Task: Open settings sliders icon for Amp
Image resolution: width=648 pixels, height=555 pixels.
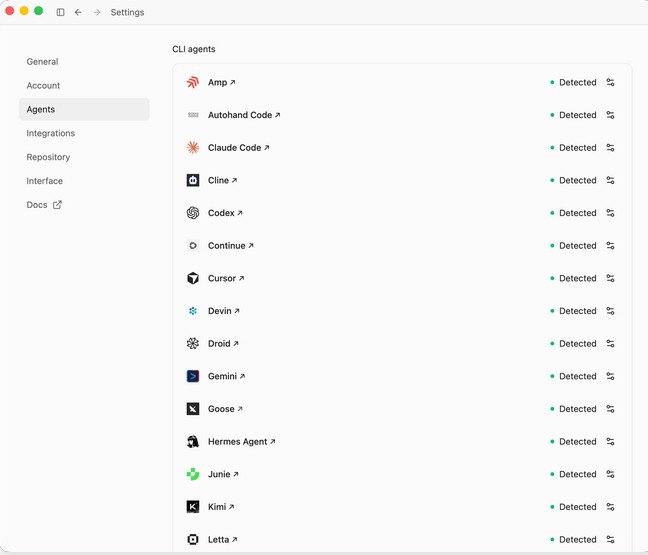Action: click(x=610, y=82)
